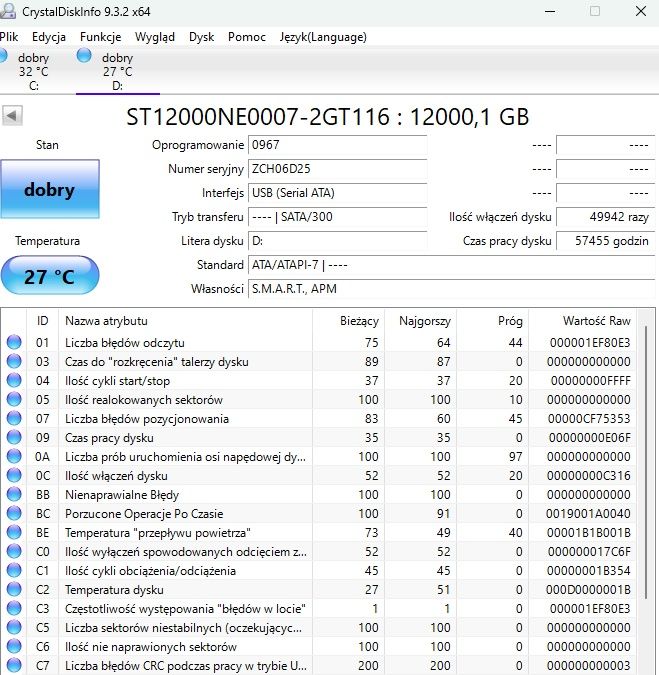Click raw value 00000CF75353
Viewport: 659px width, 675px height.
[x=589, y=418]
